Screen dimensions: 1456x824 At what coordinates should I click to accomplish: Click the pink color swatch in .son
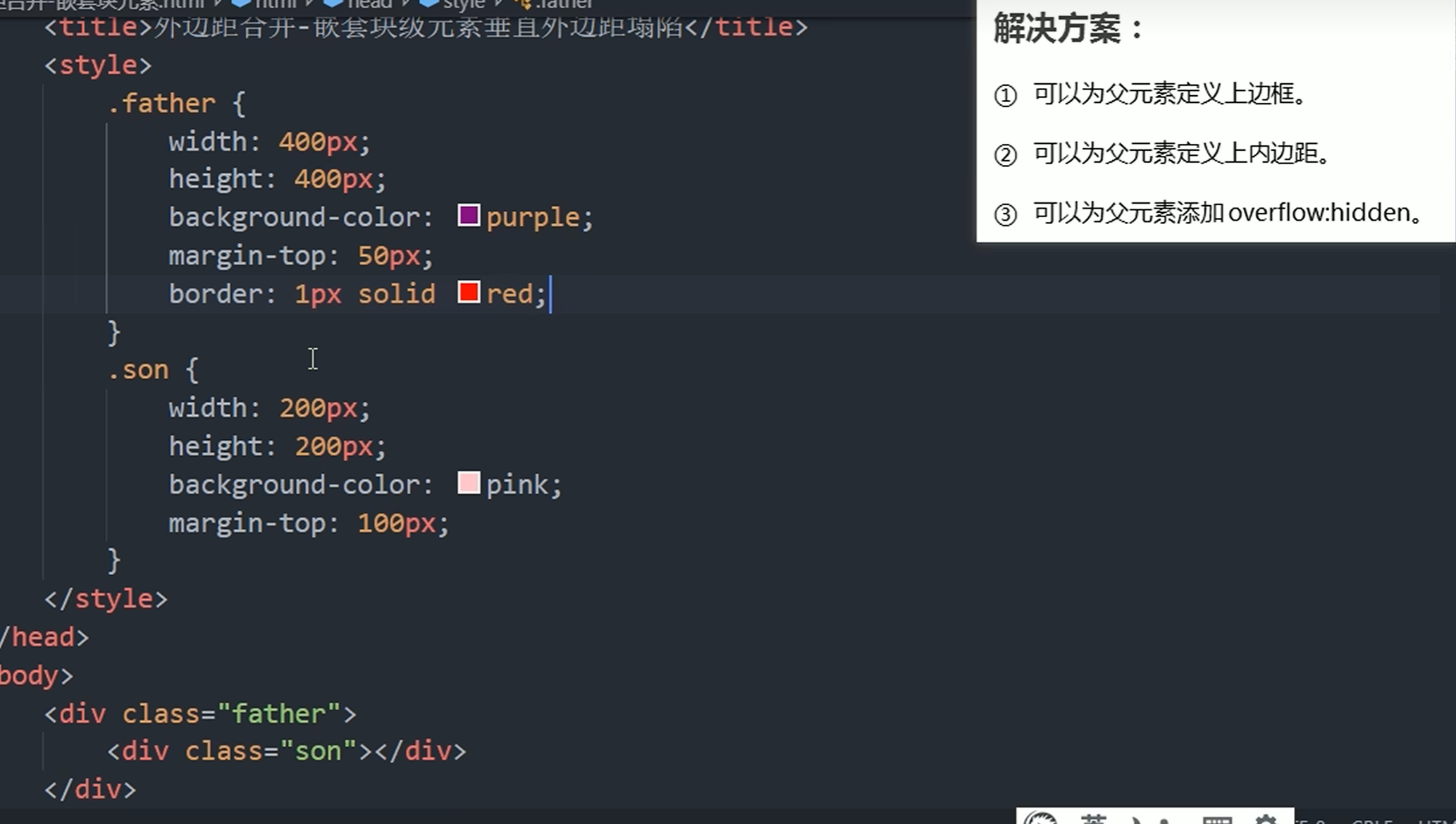coord(469,483)
